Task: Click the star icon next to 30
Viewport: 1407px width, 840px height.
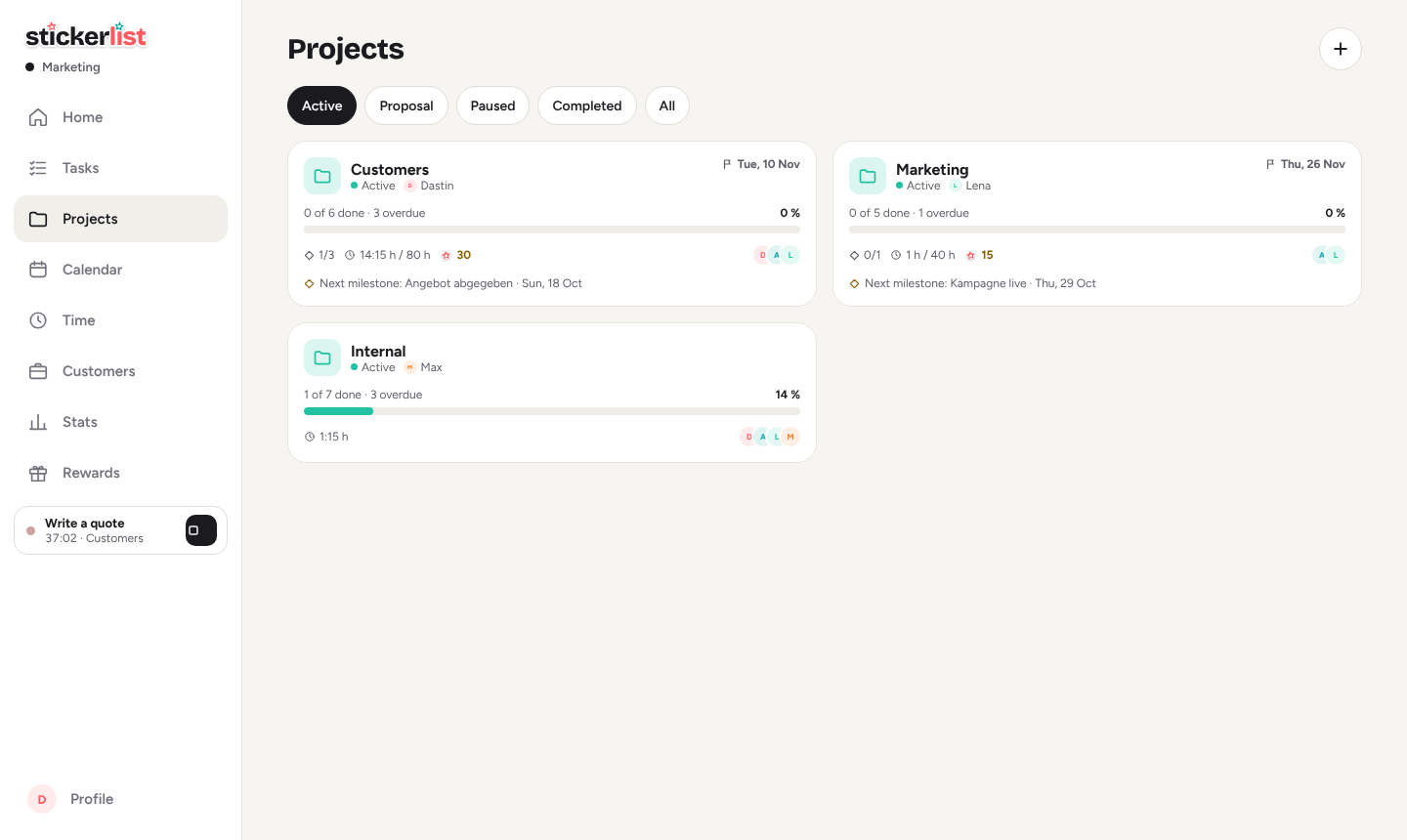Action: click(x=446, y=255)
